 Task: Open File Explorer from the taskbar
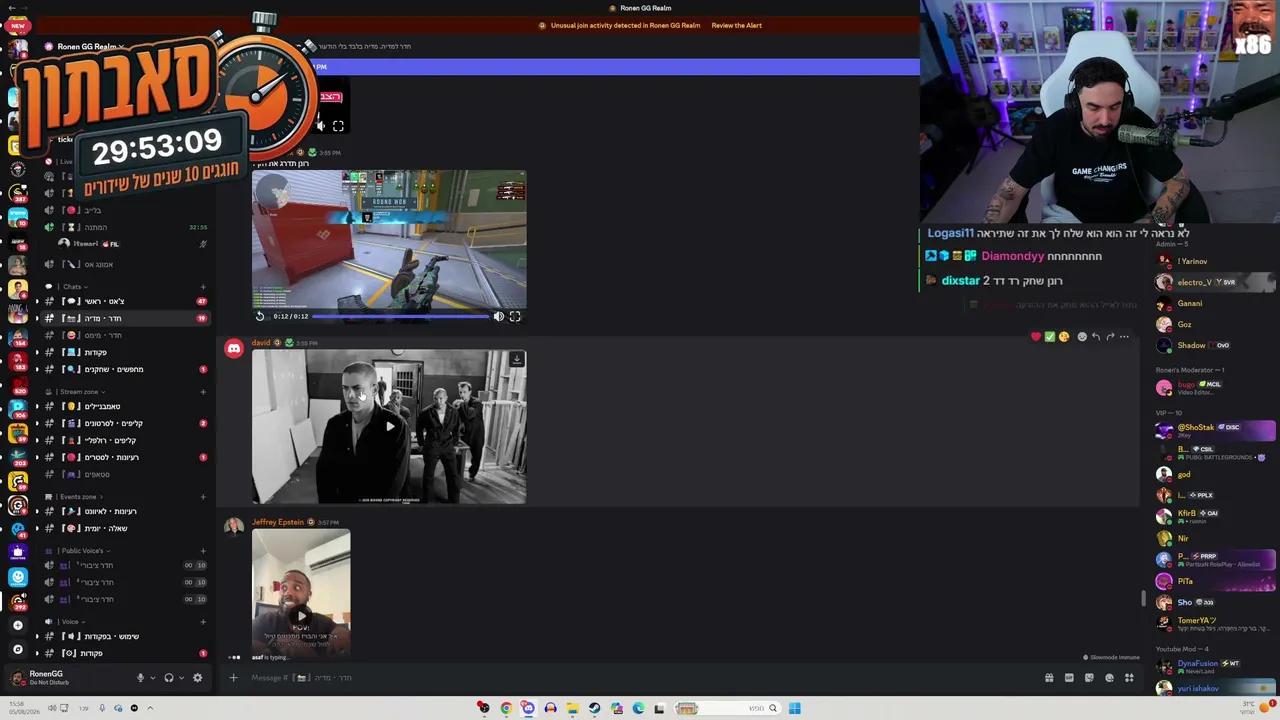(572, 708)
